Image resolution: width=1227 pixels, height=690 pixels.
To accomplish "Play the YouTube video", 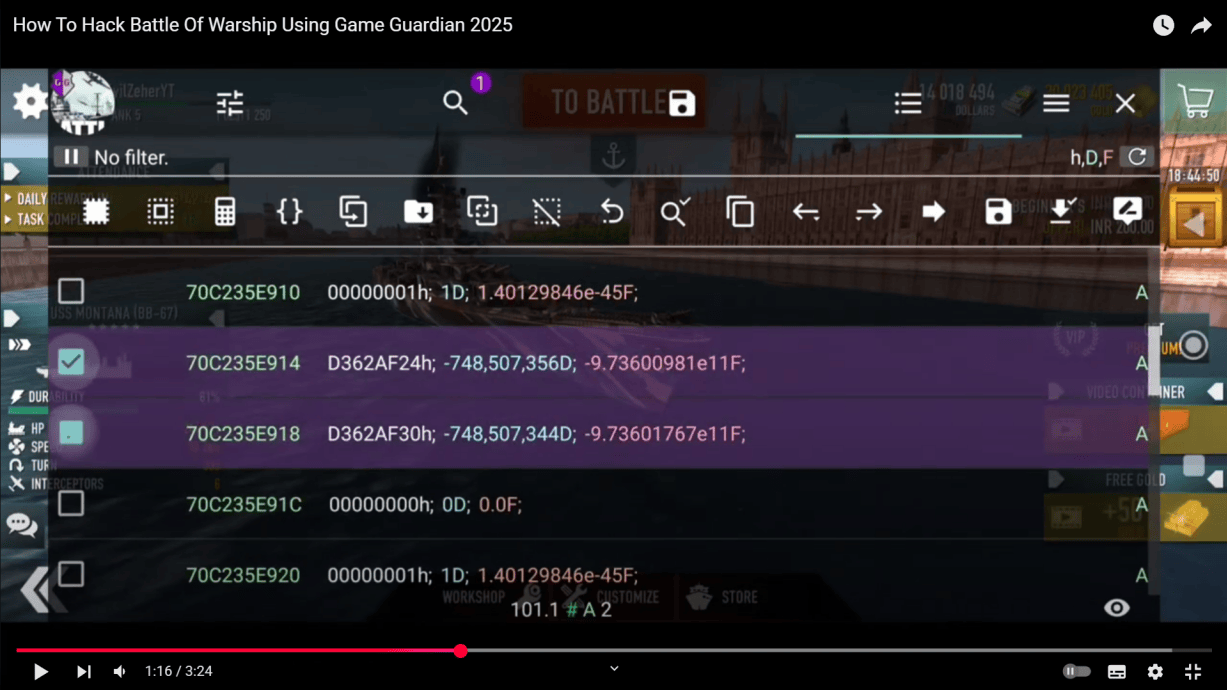I will click(x=41, y=672).
